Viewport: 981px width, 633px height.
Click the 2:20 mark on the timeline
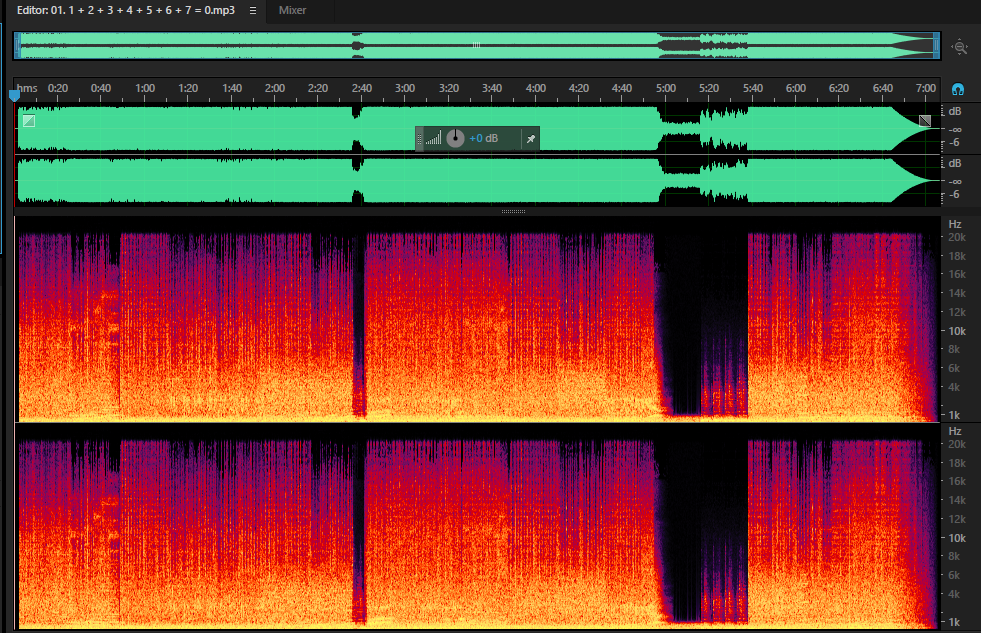pyautogui.click(x=318, y=88)
